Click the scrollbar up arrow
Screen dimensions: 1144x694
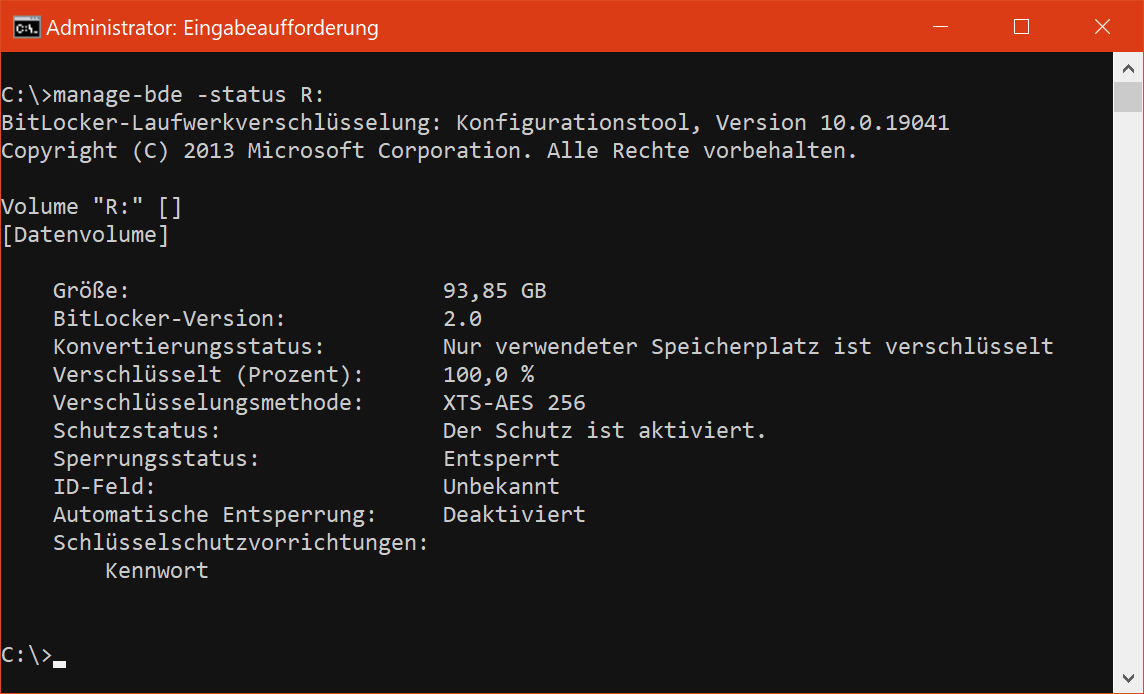(x=1128, y=69)
